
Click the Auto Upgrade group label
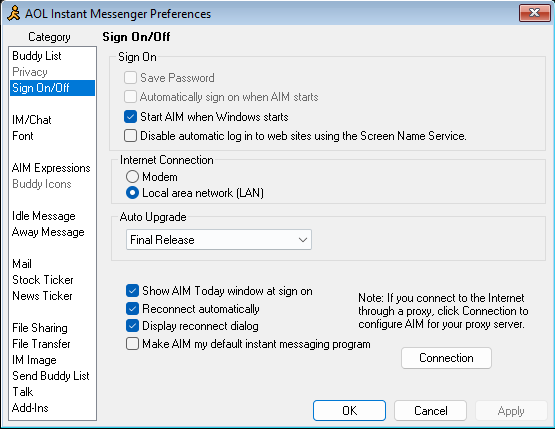point(153,217)
